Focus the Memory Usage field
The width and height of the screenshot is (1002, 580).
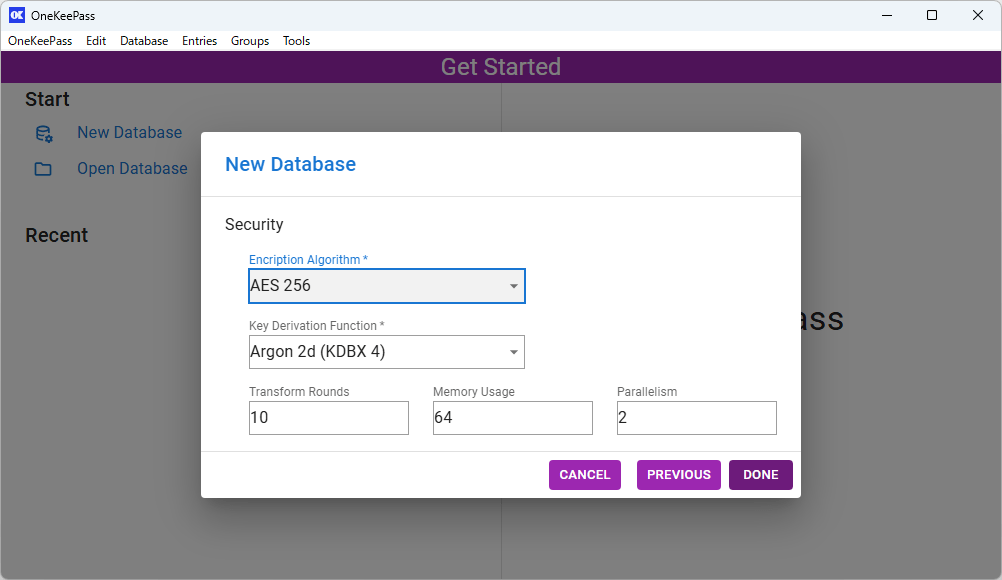[x=512, y=418]
